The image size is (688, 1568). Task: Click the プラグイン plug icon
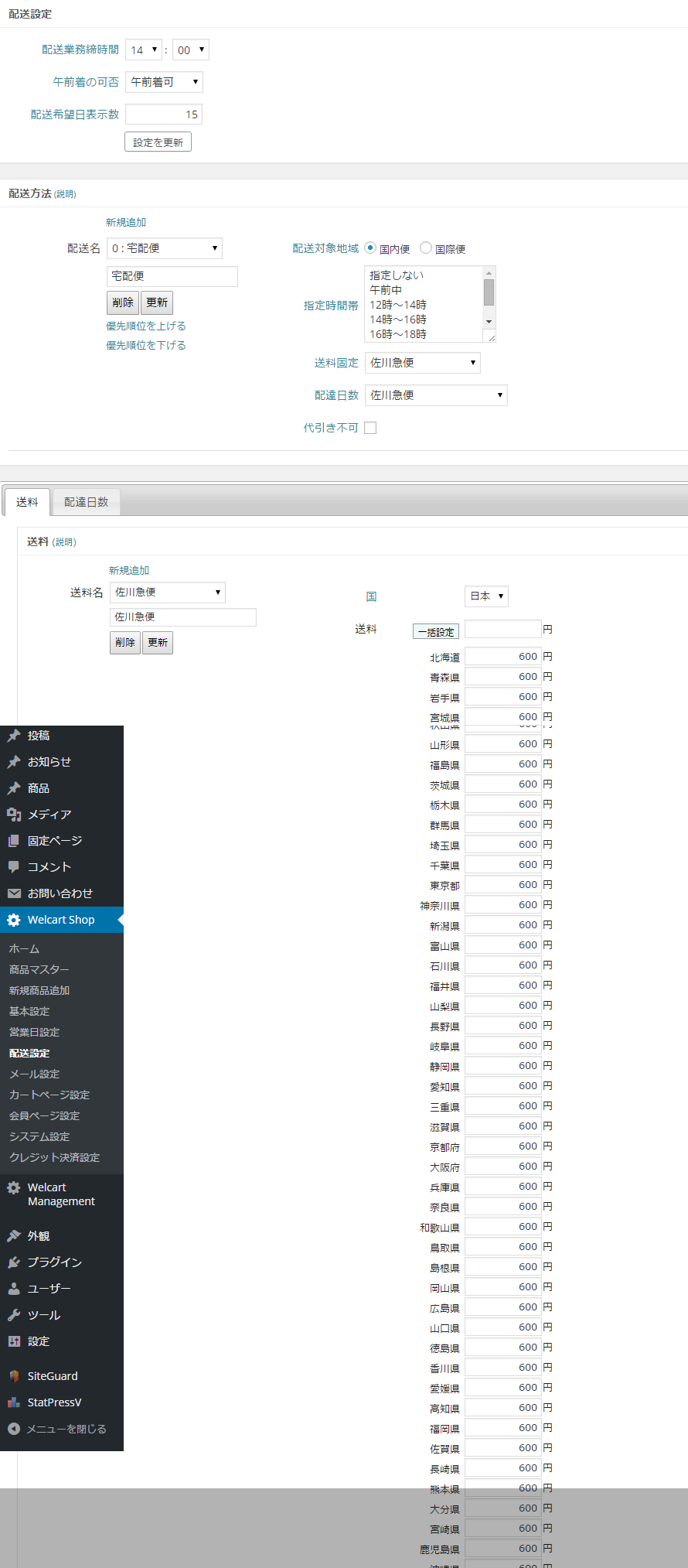pyautogui.click(x=14, y=1262)
